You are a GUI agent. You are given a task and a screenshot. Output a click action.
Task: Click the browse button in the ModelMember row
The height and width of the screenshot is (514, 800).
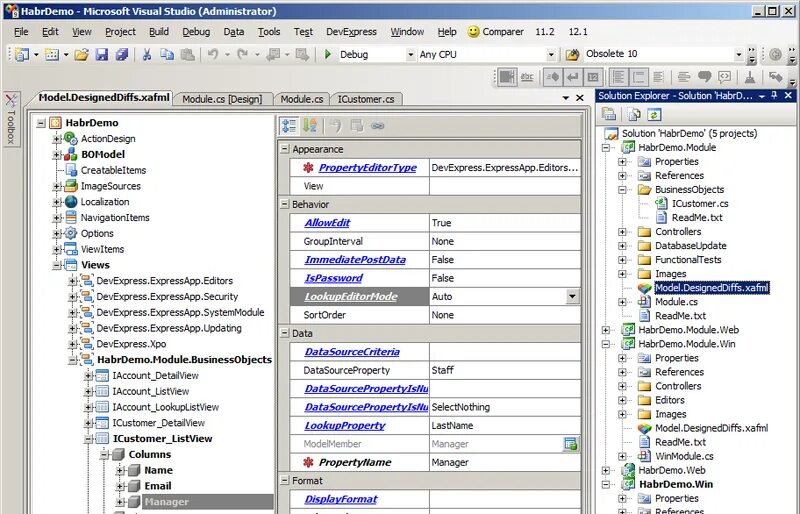click(570, 444)
